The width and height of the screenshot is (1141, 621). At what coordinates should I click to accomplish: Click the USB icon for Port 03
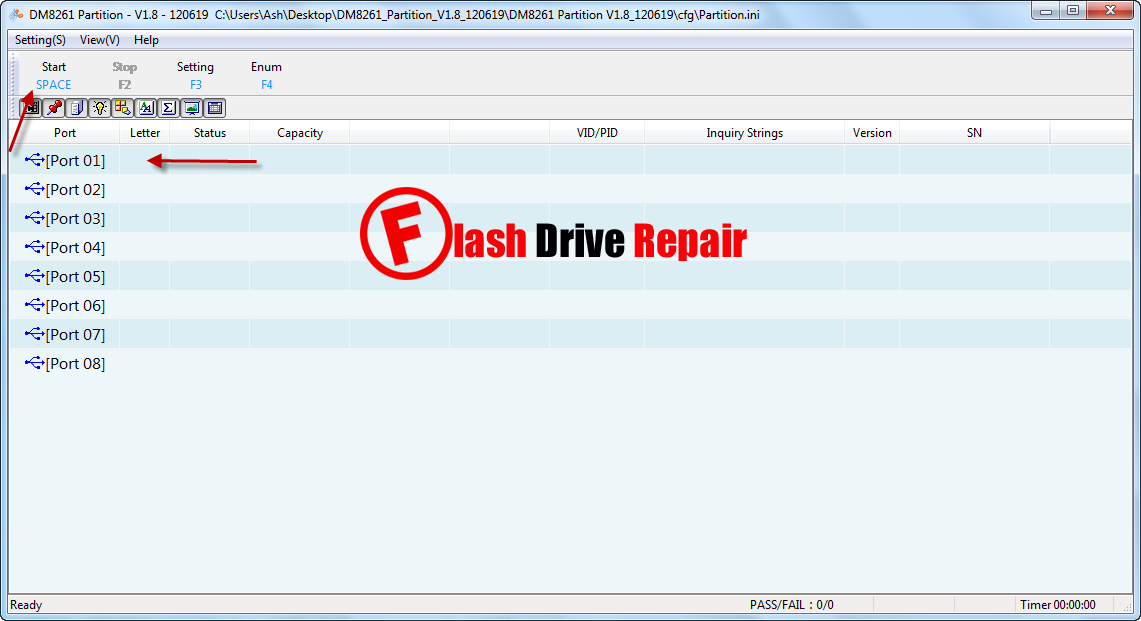click(34, 218)
